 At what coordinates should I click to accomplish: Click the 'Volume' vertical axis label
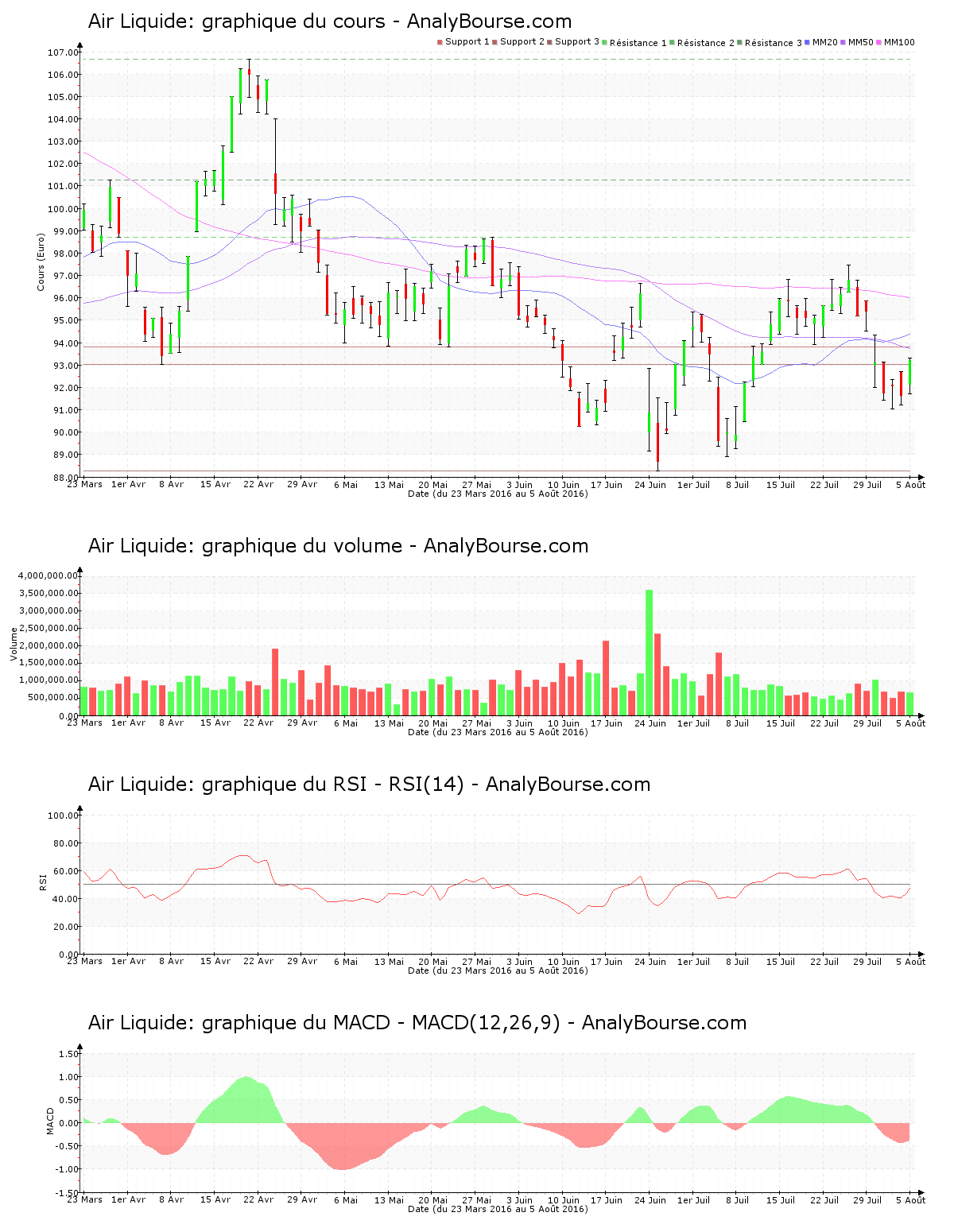coord(14,644)
